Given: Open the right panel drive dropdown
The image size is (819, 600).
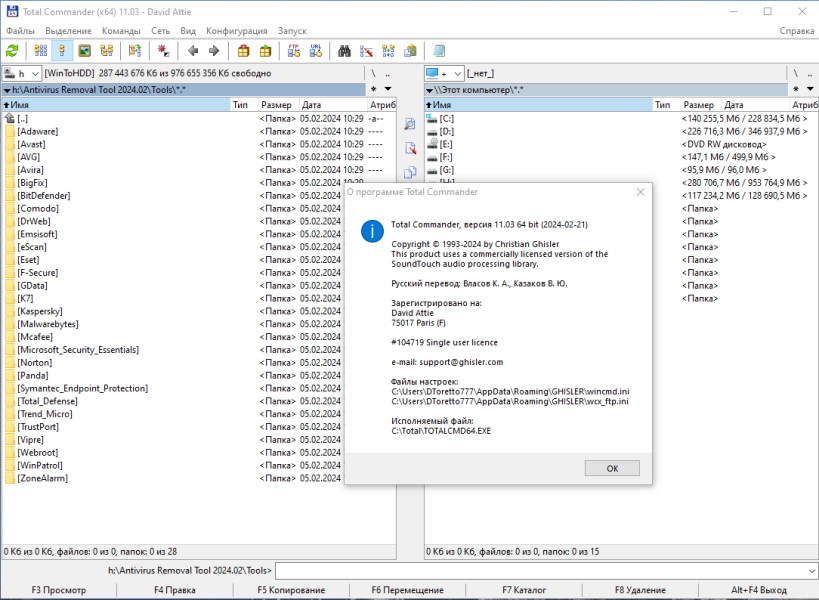Looking at the screenshot, I should pyautogui.click(x=444, y=74).
